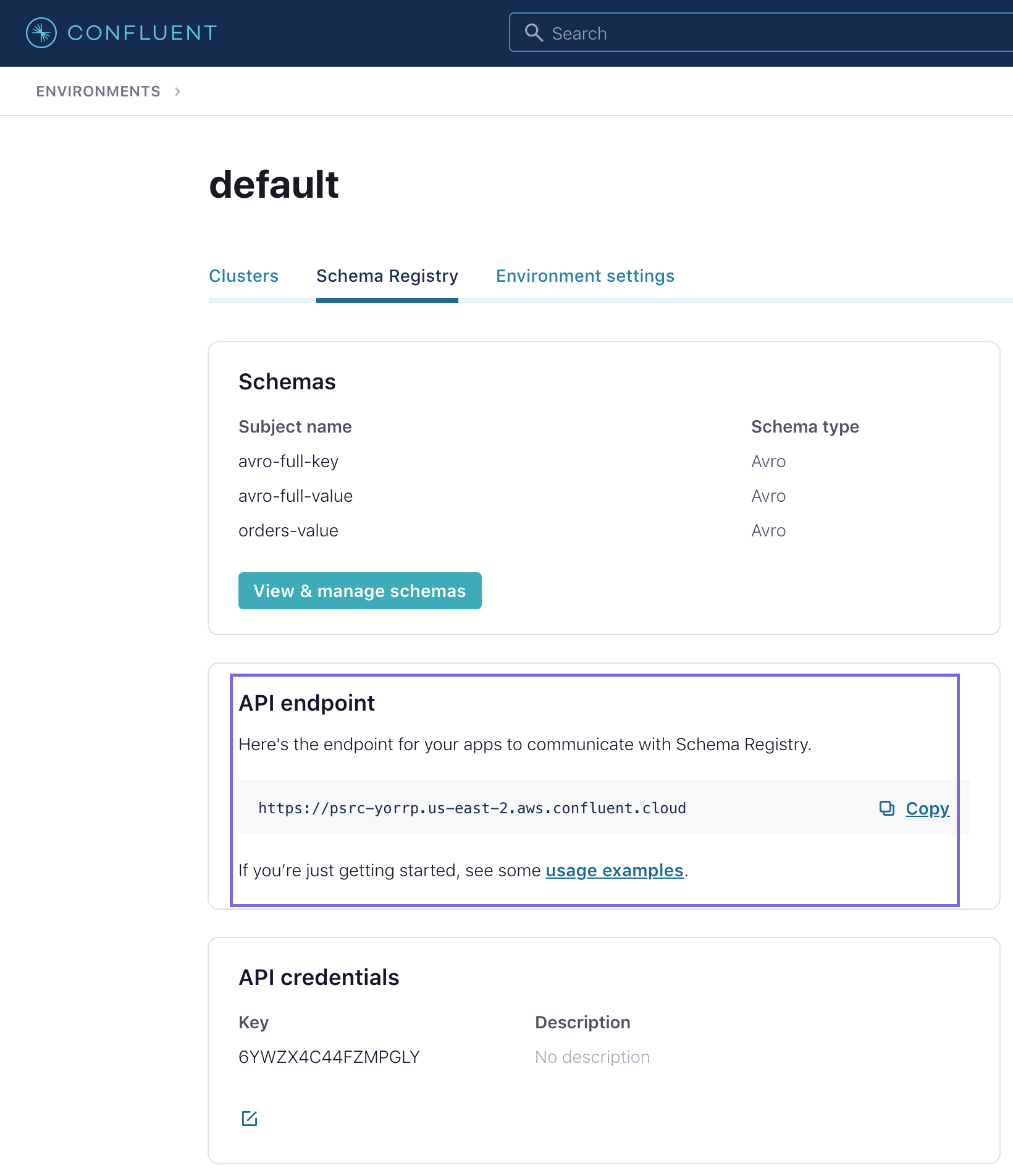1013x1176 pixels.
Task: Switch to the Clusters tab
Action: tap(243, 276)
